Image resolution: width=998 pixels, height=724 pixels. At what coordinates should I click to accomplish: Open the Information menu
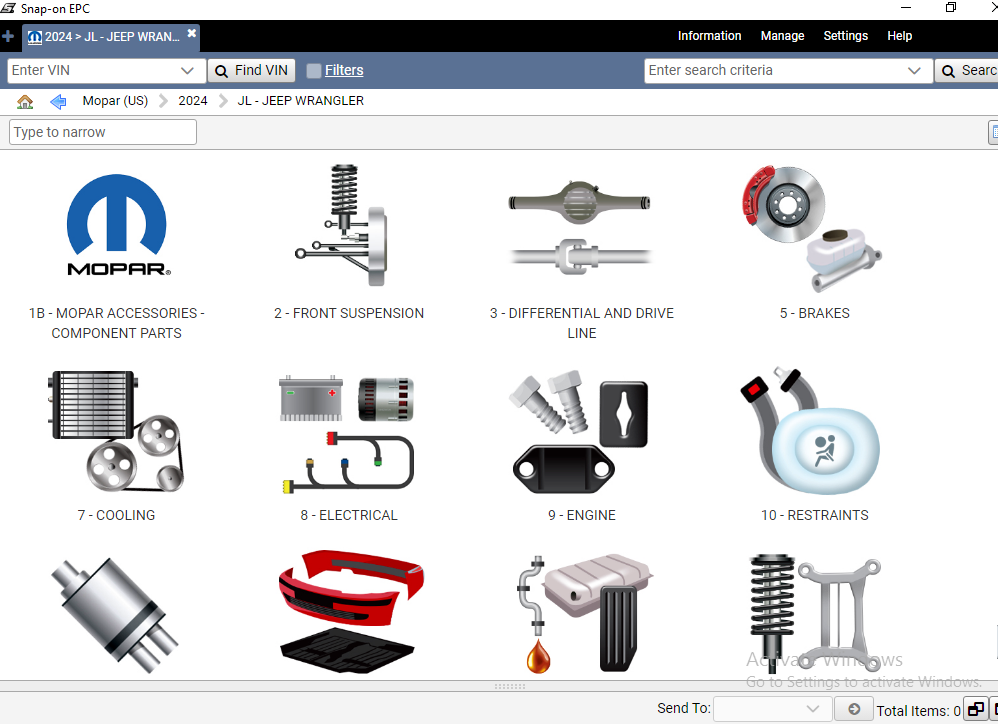709,36
